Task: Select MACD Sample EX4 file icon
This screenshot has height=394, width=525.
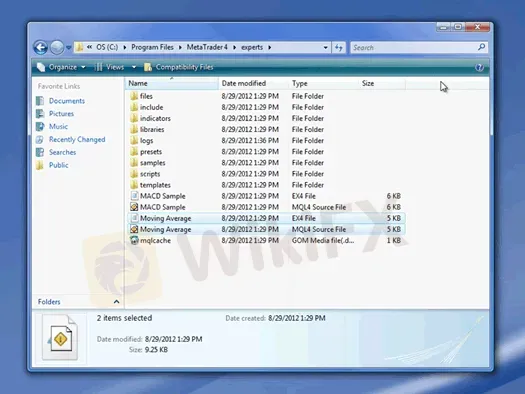Action: [x=134, y=196]
